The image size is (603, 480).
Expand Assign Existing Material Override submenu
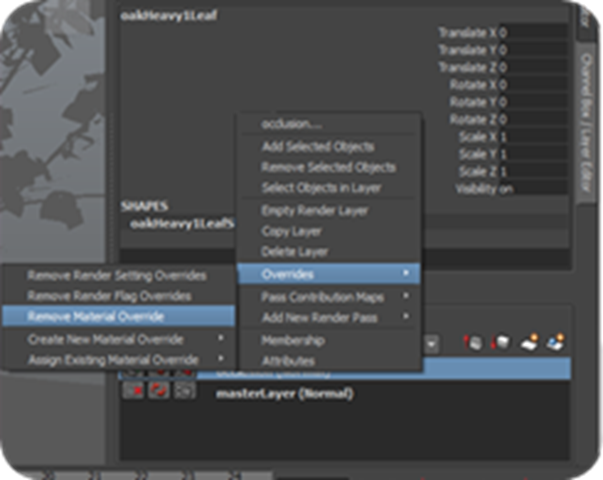(221, 359)
